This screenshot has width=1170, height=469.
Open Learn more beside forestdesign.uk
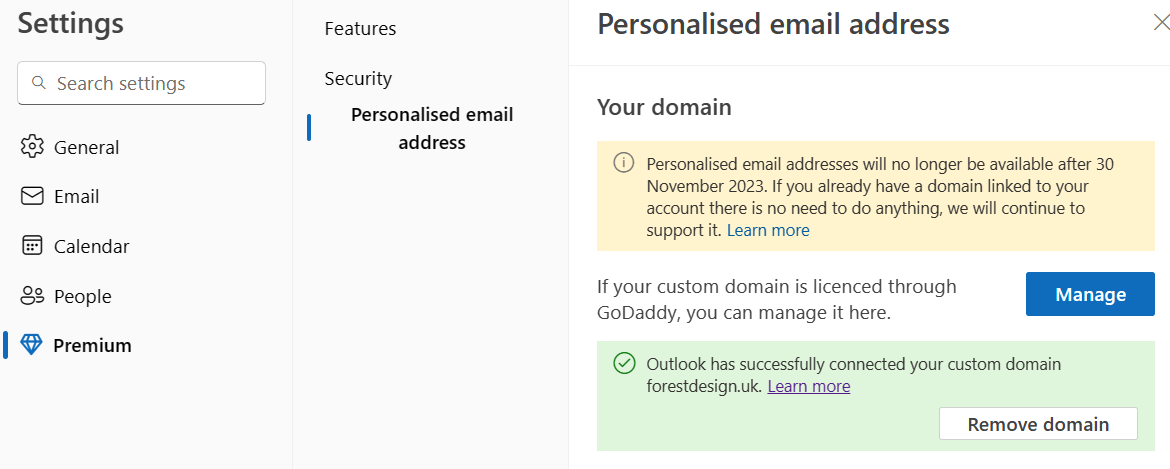coord(809,386)
